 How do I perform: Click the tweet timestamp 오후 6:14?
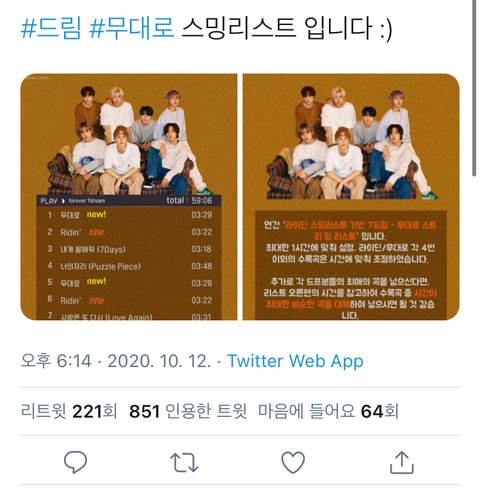pos(56,361)
